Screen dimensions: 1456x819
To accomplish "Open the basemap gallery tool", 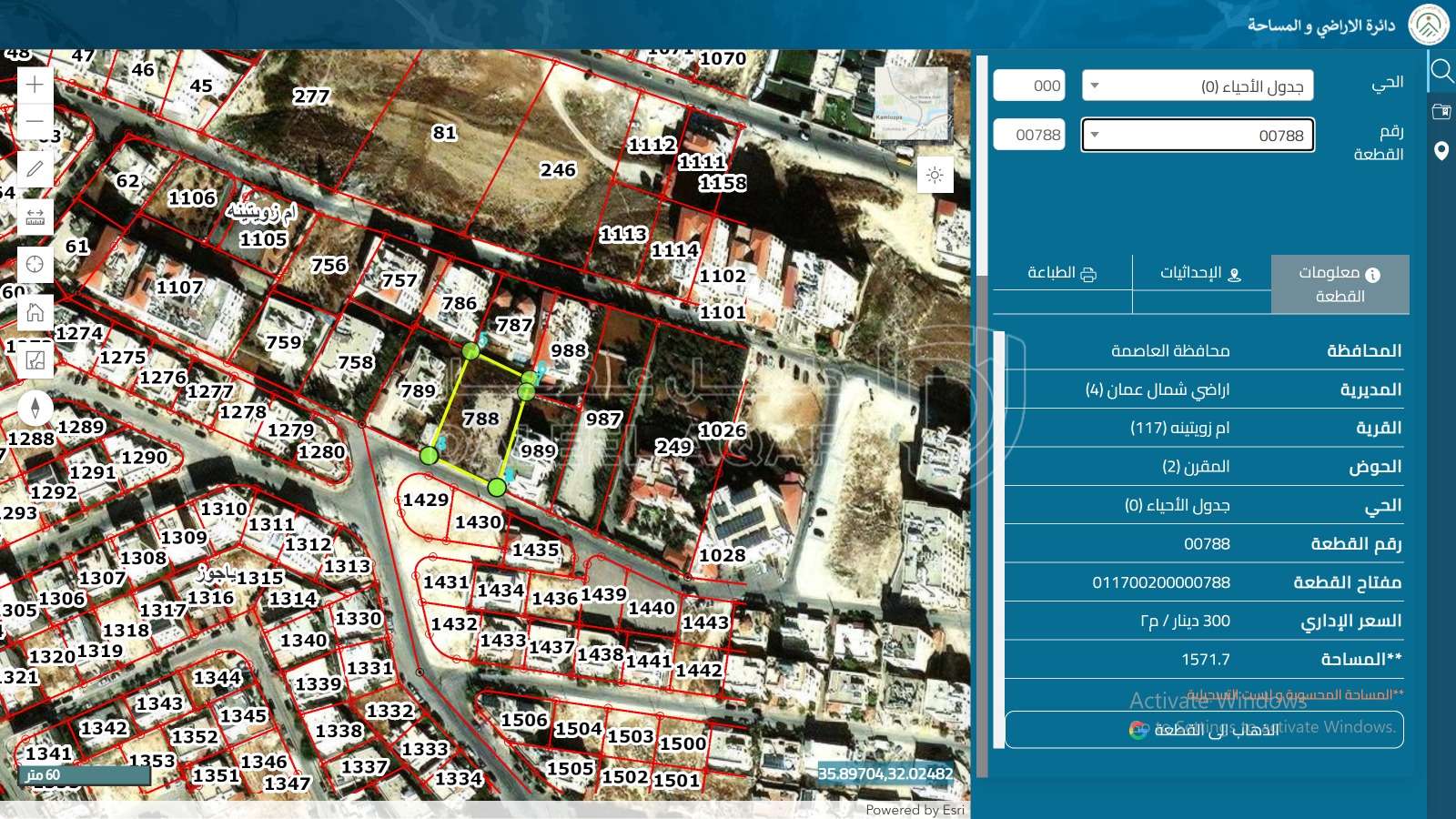I will 35,360.
